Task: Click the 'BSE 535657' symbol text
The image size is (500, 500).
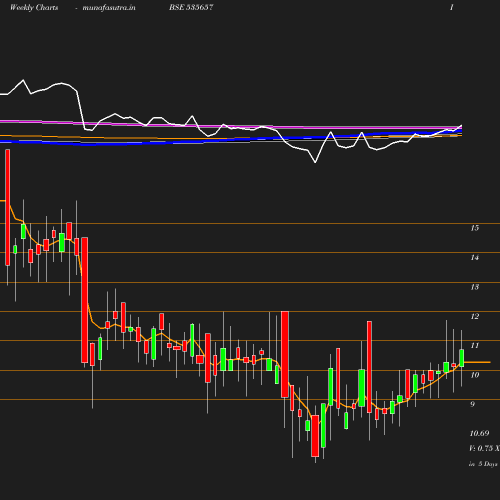Action: [191, 7]
